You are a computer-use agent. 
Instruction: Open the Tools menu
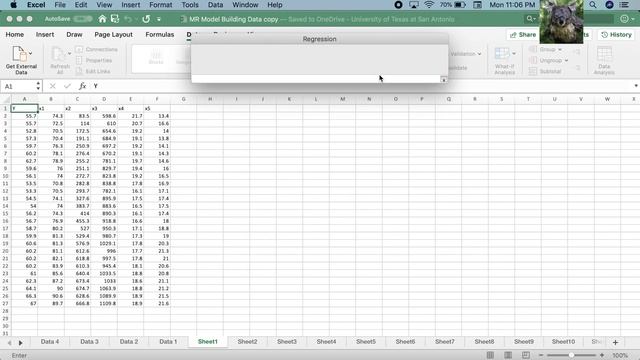190,5
